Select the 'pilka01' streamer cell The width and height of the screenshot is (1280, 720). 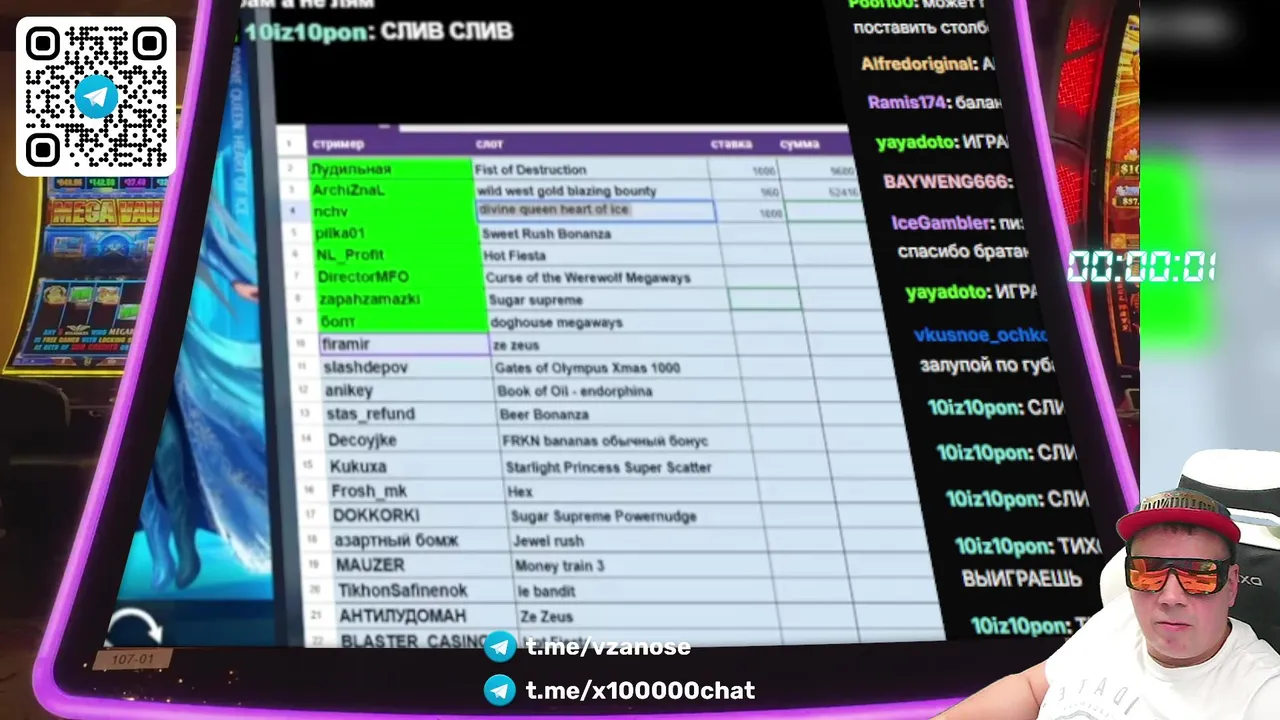click(x=396, y=233)
